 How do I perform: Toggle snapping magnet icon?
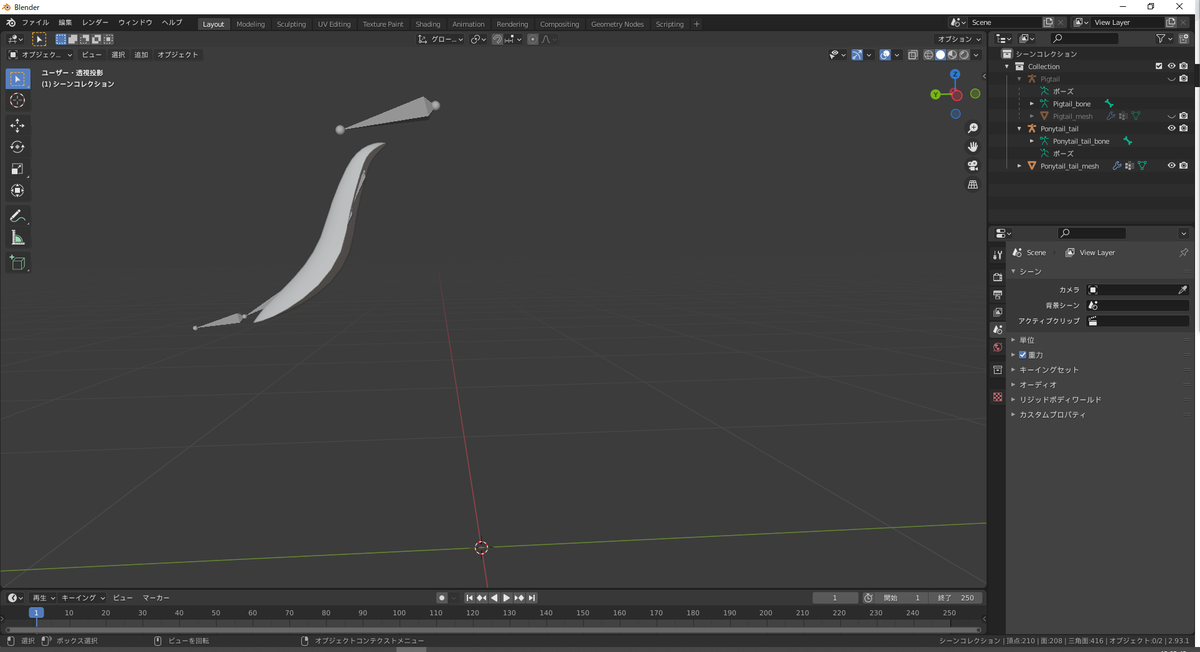[497, 39]
